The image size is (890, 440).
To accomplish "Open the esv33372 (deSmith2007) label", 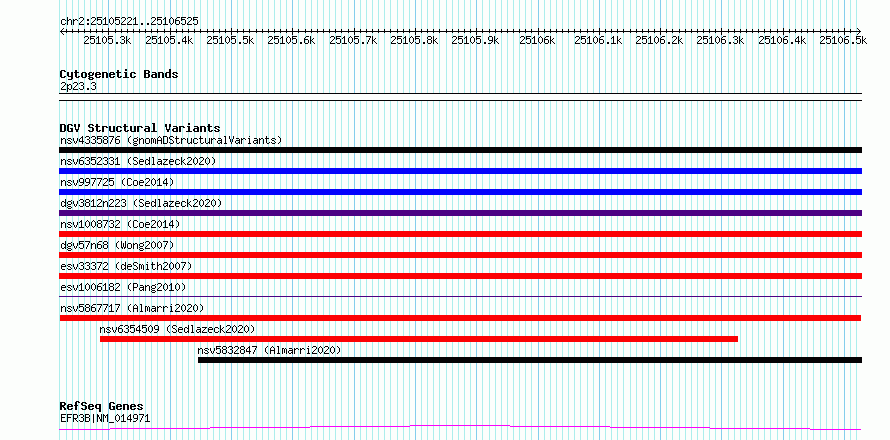I will (126, 266).
